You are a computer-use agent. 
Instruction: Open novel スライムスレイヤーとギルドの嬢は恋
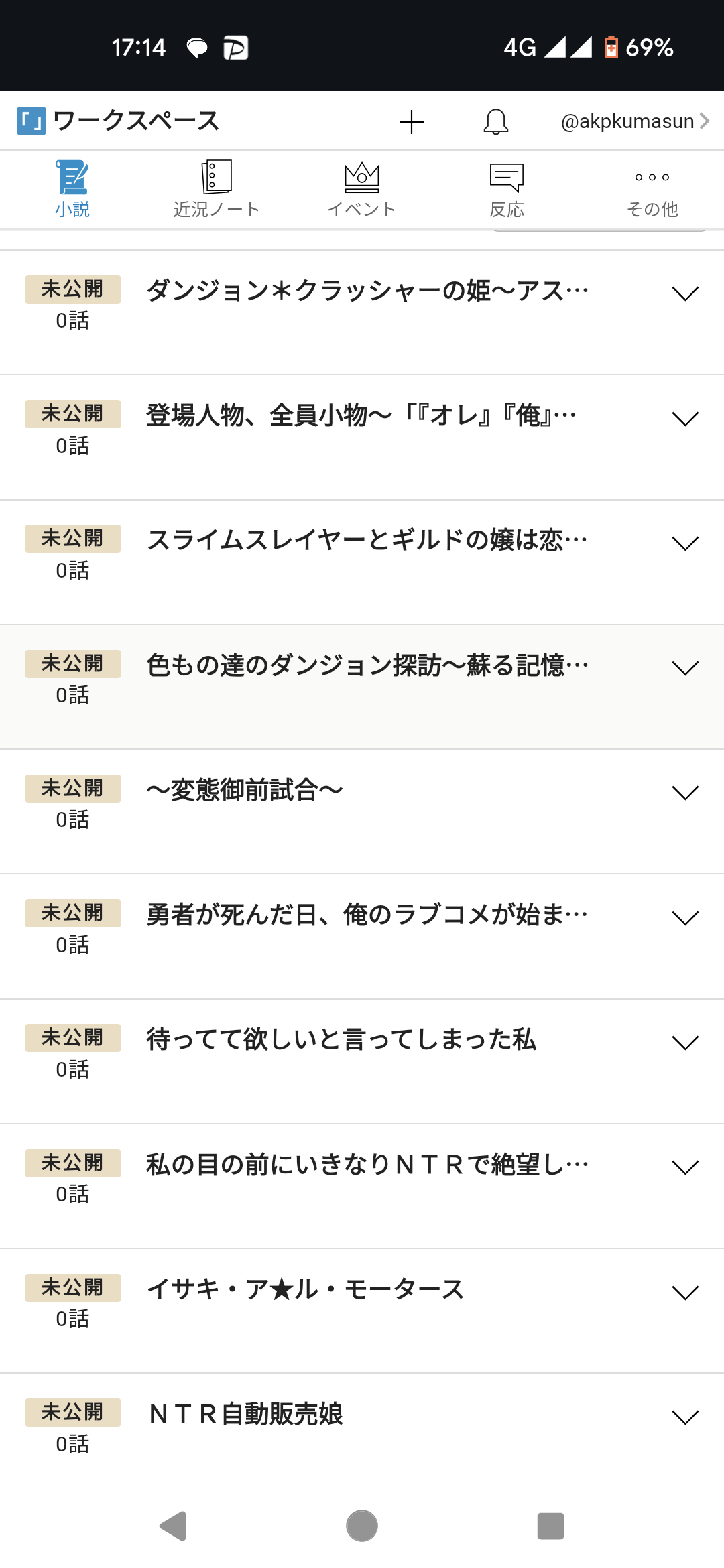click(367, 540)
